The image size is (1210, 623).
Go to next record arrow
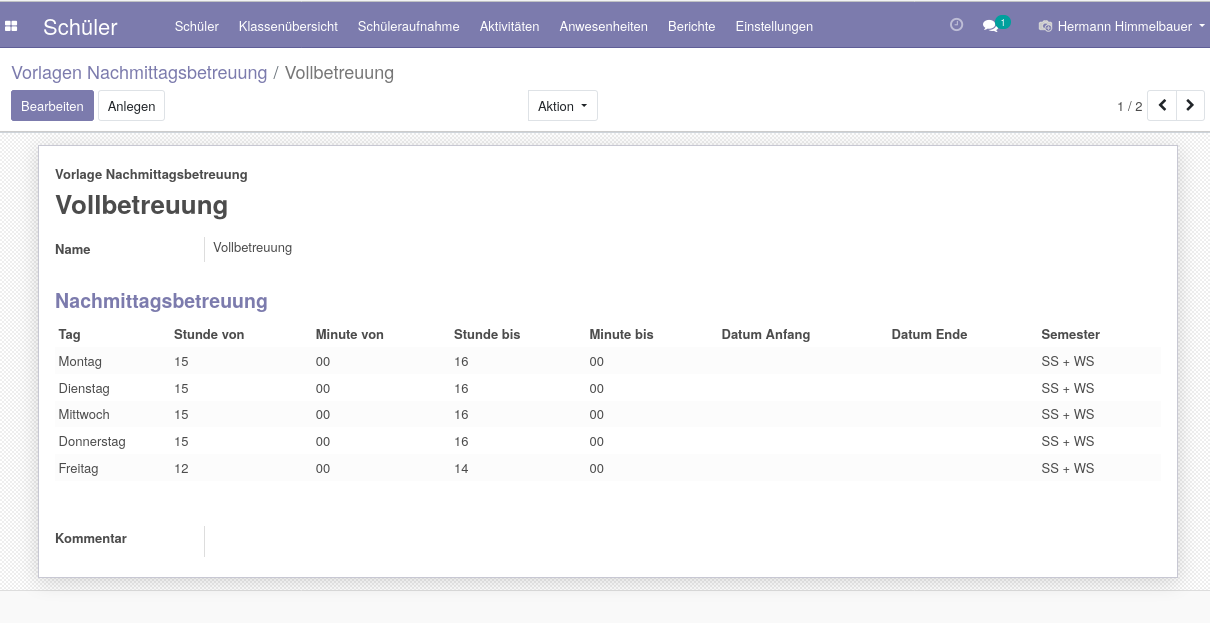[1190, 105]
